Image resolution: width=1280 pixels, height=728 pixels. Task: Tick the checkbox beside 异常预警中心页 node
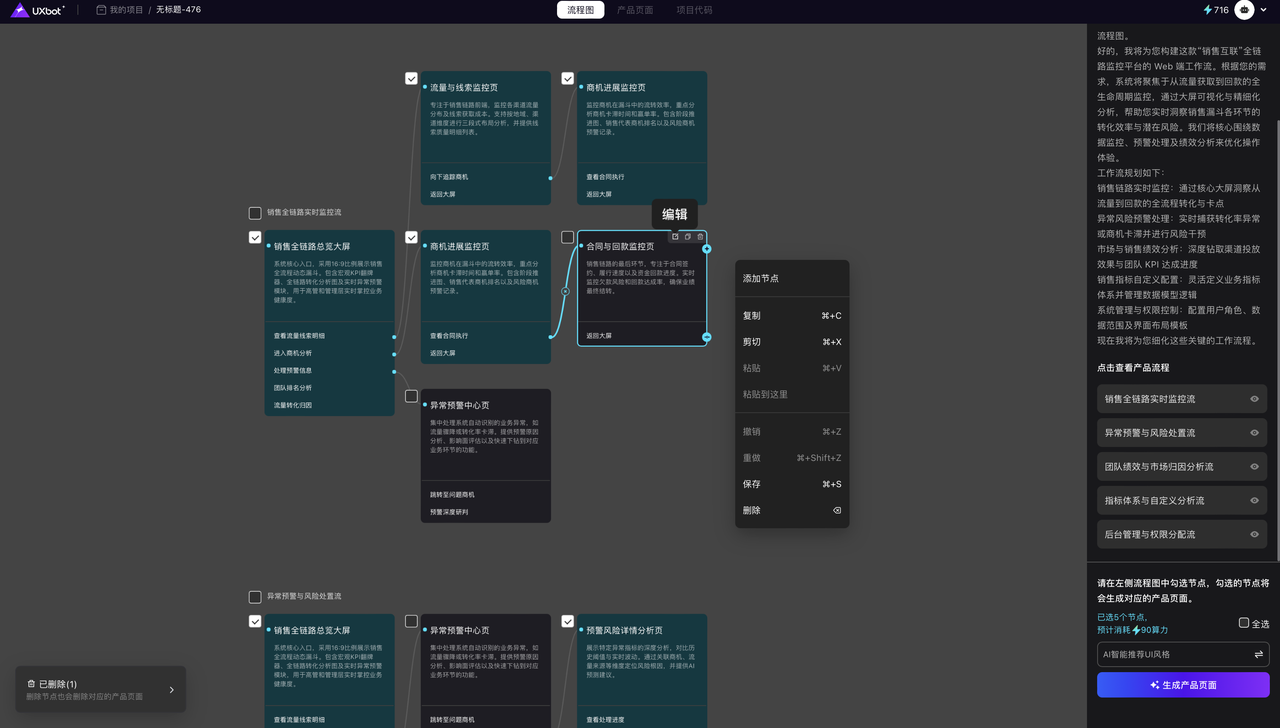point(411,396)
